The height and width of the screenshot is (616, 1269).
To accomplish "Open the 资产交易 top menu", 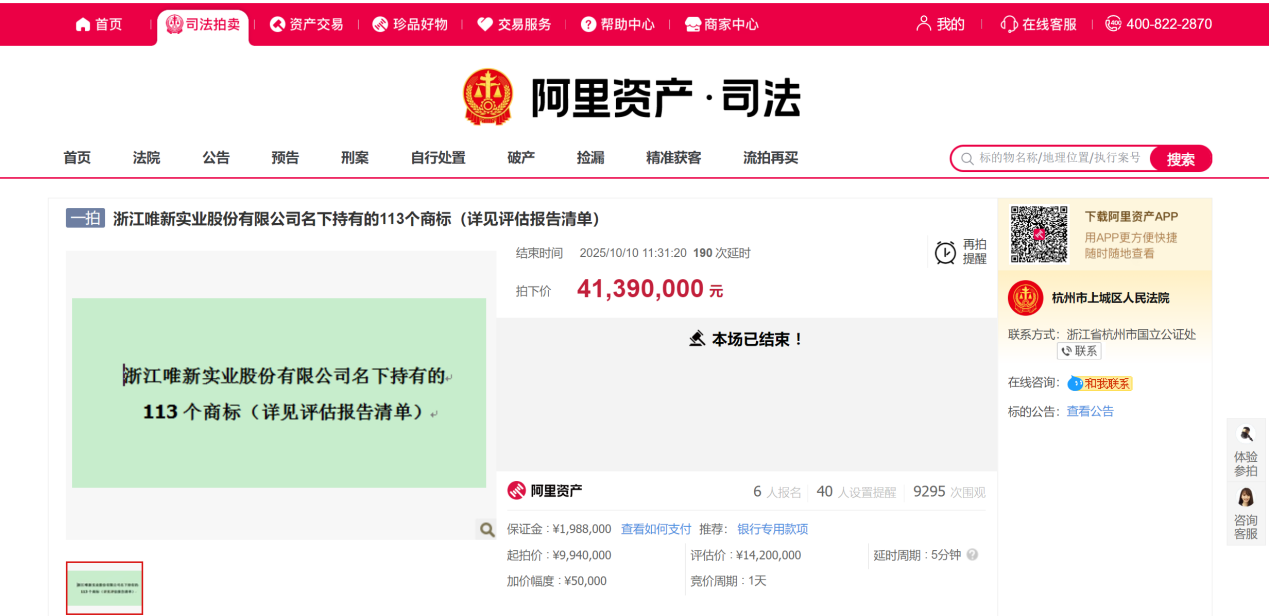I will [306, 24].
